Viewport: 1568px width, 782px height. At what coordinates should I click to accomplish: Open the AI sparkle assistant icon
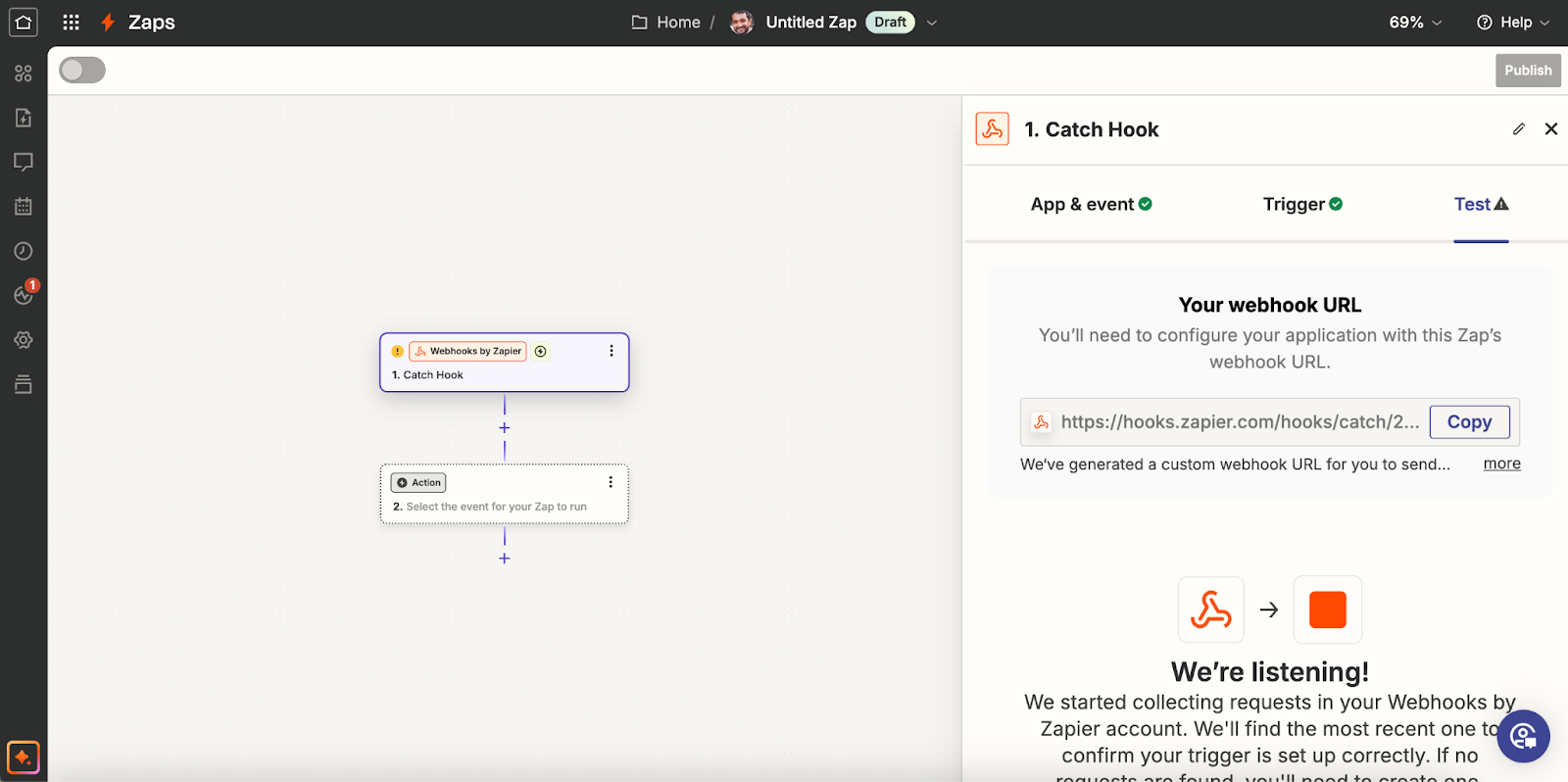[24, 758]
